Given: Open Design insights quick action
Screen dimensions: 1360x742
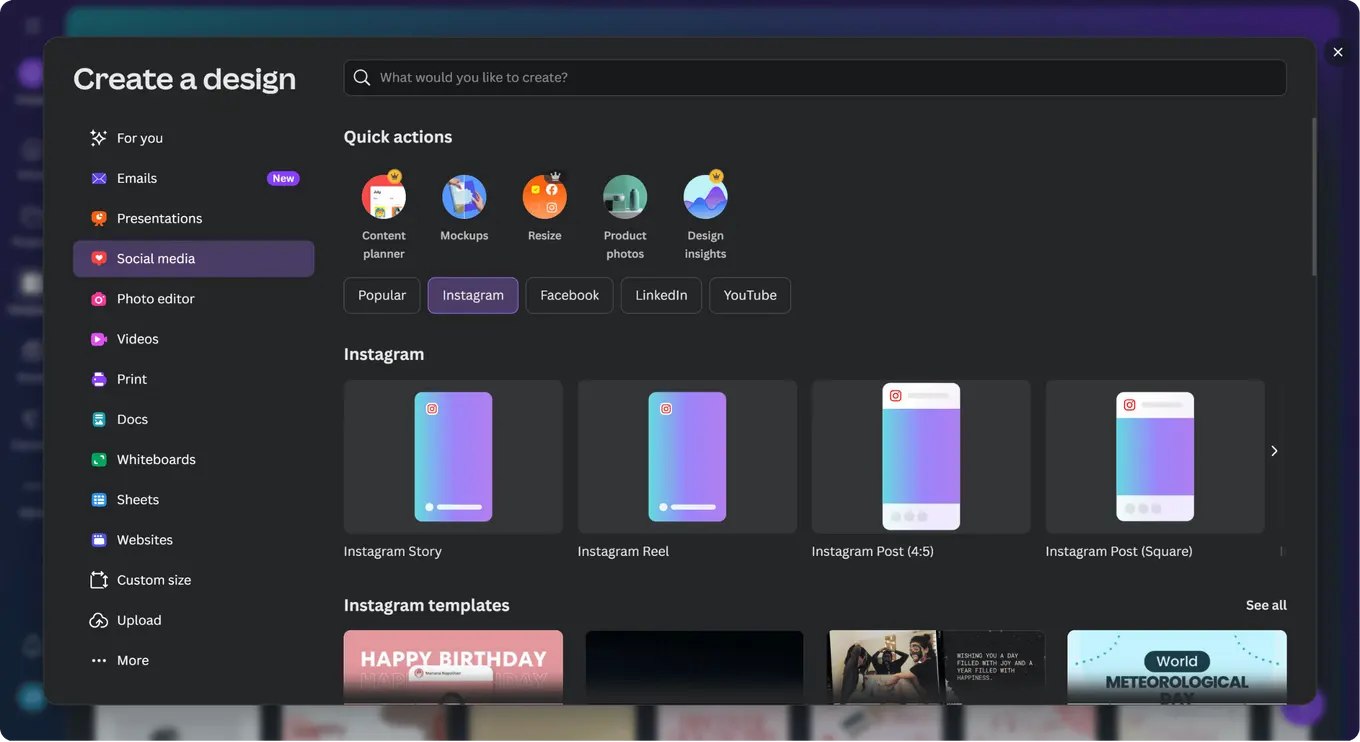Looking at the screenshot, I should click(x=705, y=198).
